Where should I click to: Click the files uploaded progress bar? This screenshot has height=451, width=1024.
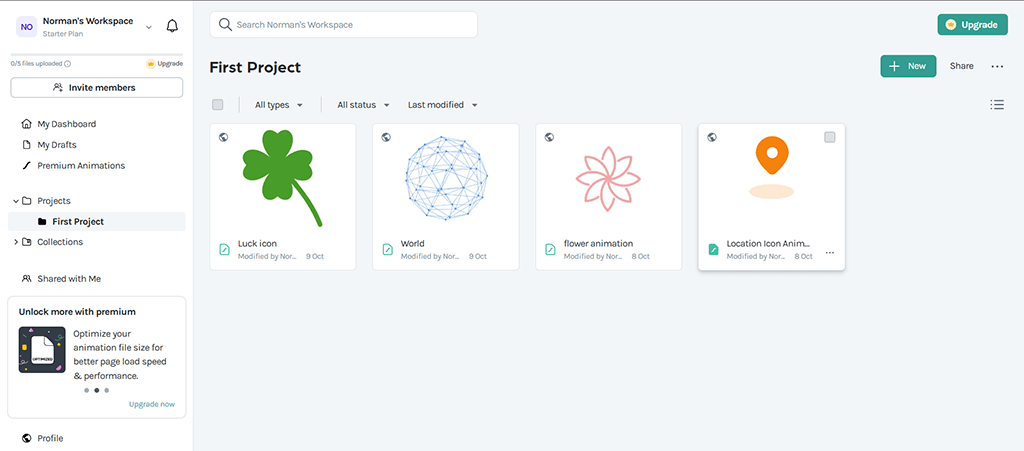96,54
